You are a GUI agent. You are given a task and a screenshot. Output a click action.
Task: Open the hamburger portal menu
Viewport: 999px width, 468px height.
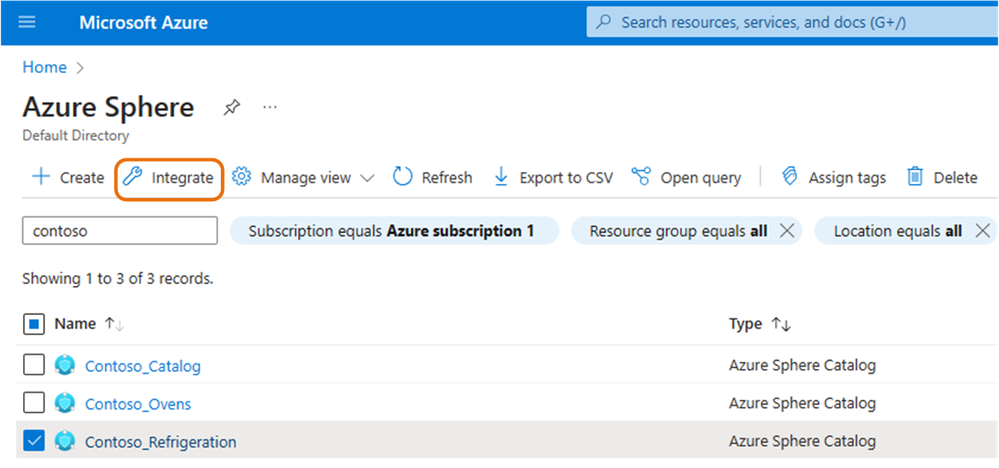27,22
